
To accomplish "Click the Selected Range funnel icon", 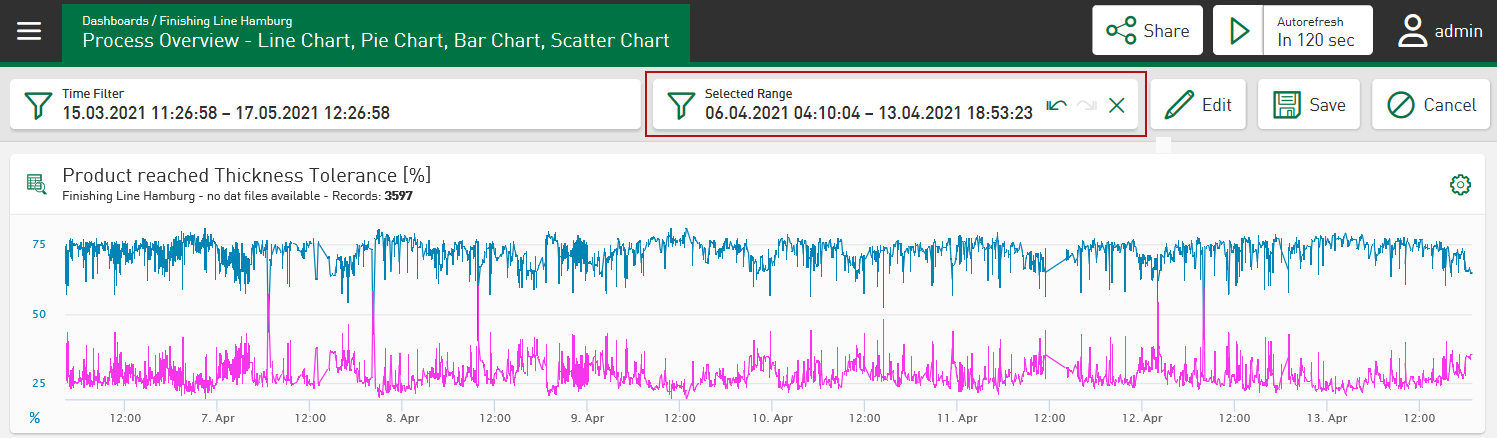I will [x=680, y=104].
